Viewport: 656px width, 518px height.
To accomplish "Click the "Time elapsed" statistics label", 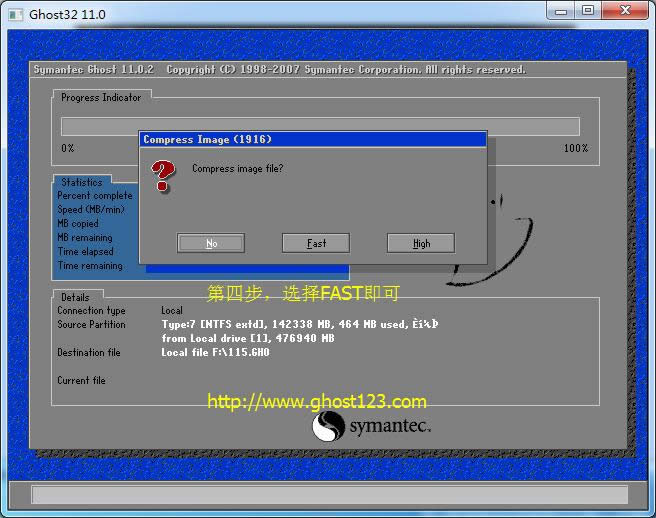I will coord(85,251).
